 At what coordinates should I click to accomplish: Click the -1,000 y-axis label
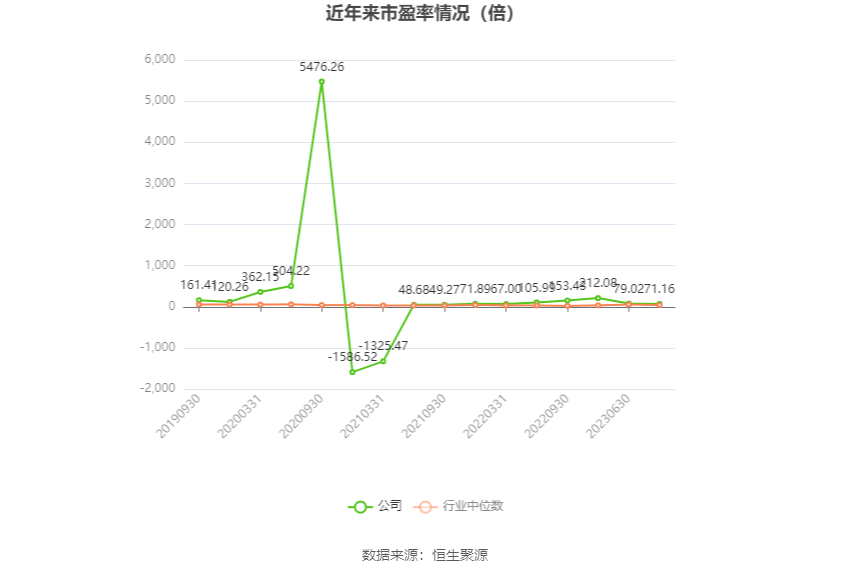click(x=158, y=347)
